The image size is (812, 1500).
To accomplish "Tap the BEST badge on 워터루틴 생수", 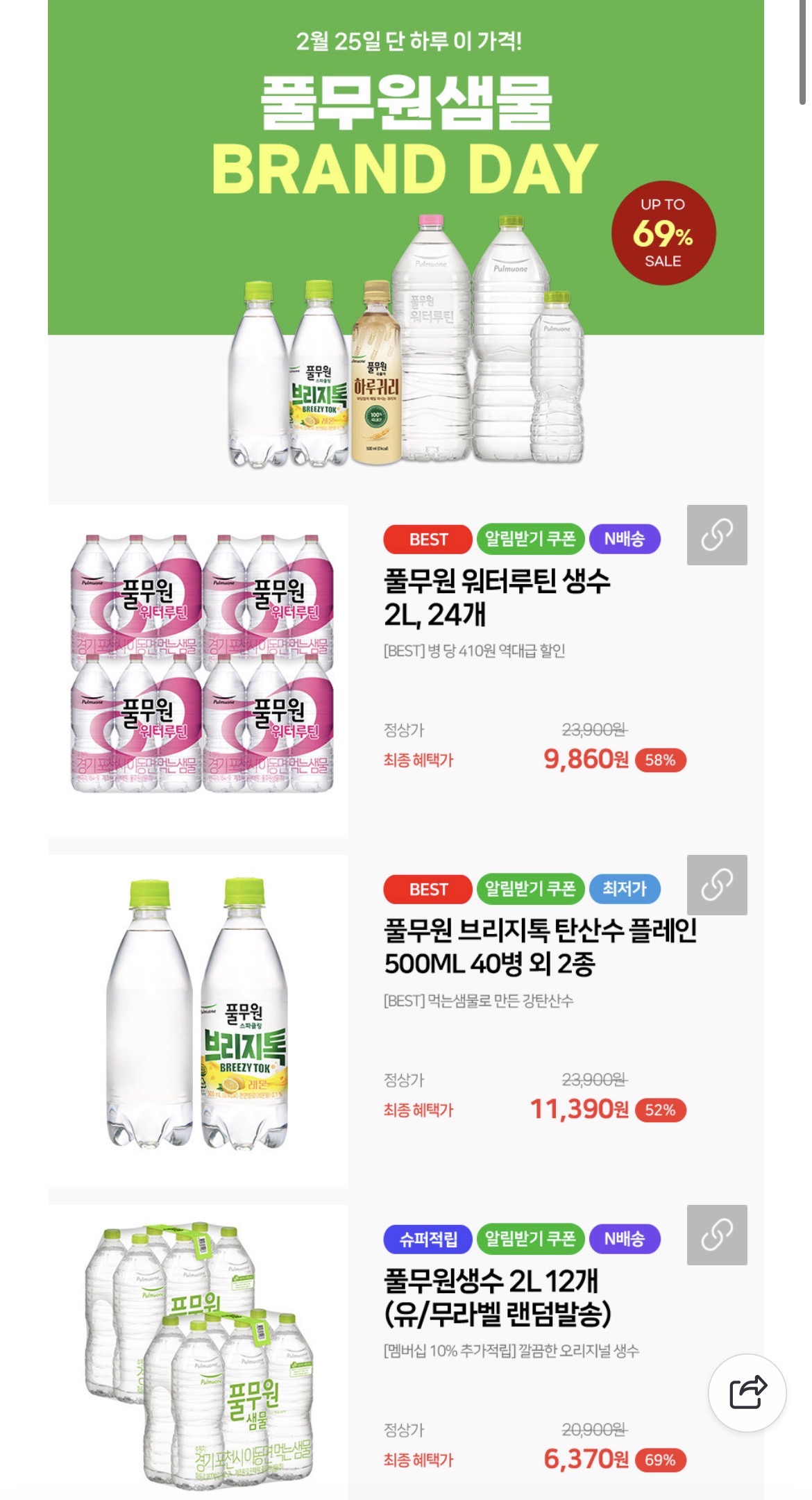I will (x=428, y=540).
